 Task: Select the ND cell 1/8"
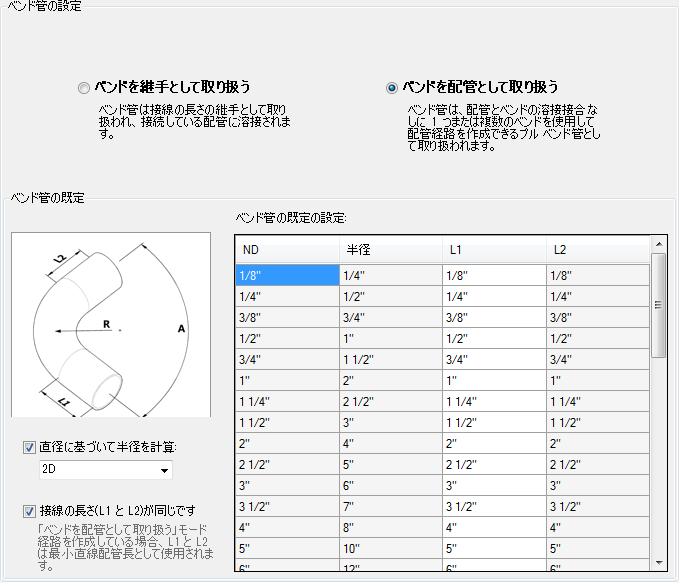(x=288, y=275)
